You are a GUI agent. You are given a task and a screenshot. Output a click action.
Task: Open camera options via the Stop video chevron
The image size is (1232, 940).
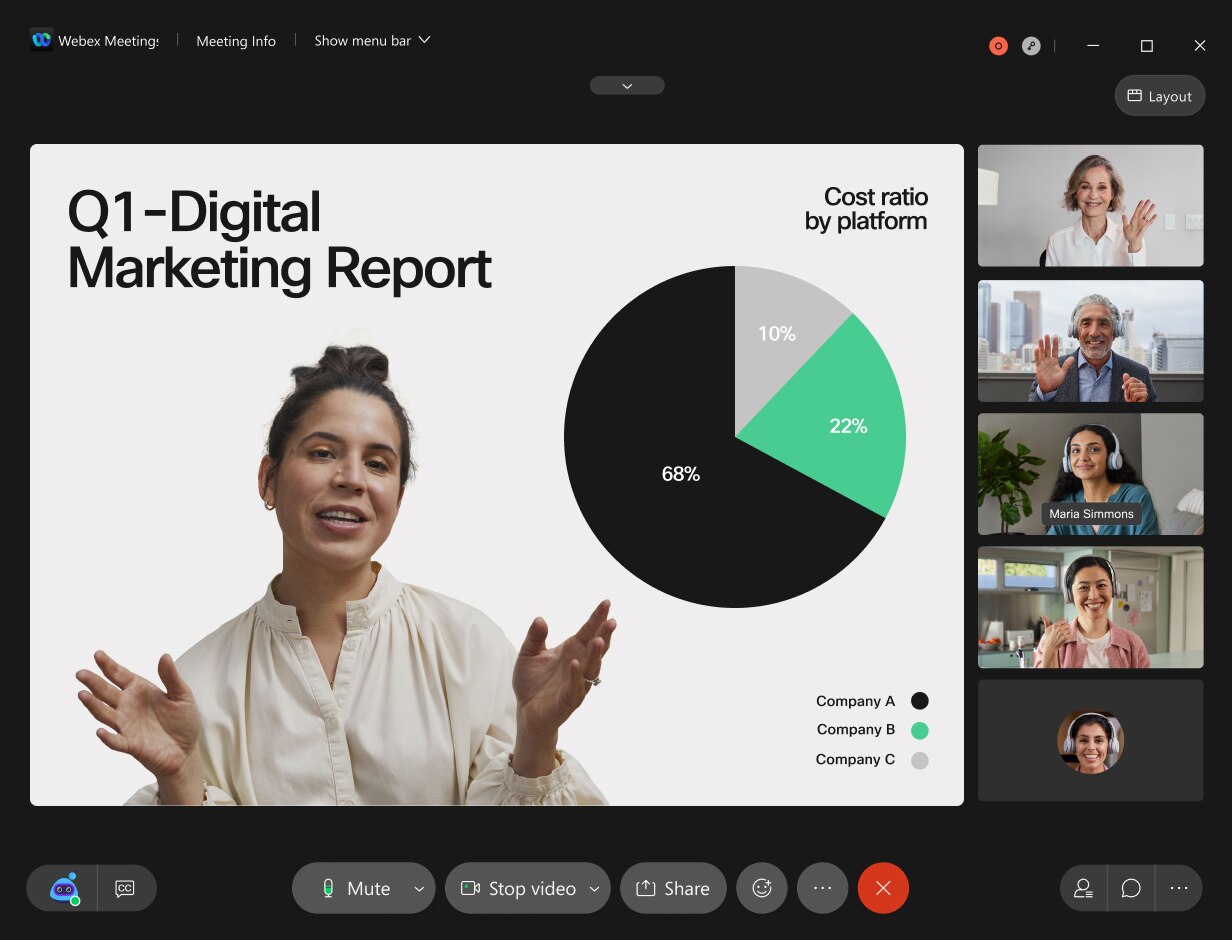595,888
